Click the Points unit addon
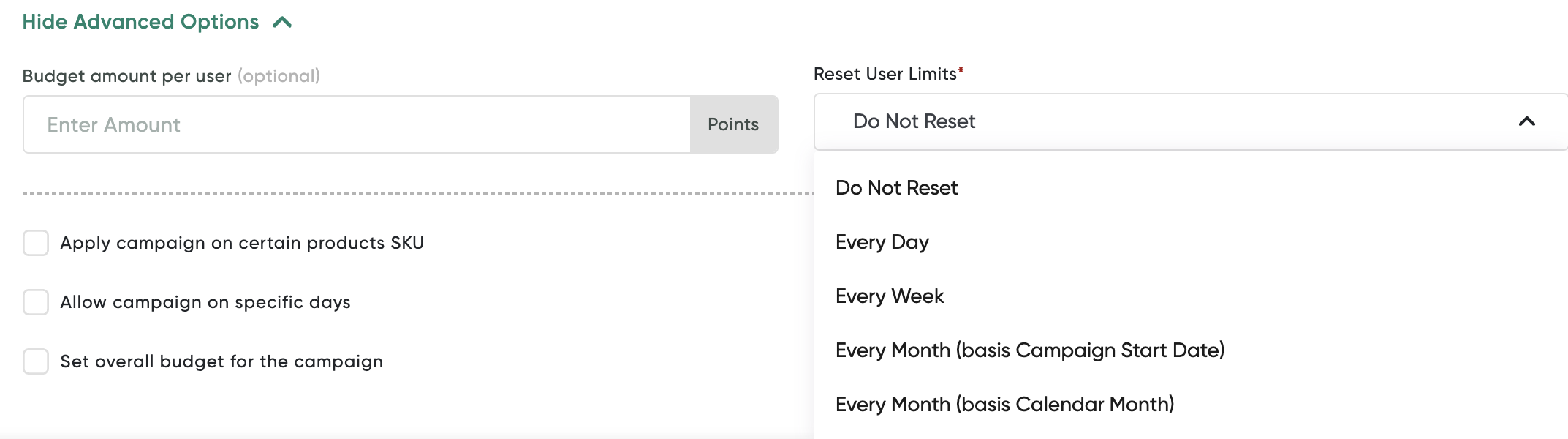1568x439 pixels. pos(734,124)
